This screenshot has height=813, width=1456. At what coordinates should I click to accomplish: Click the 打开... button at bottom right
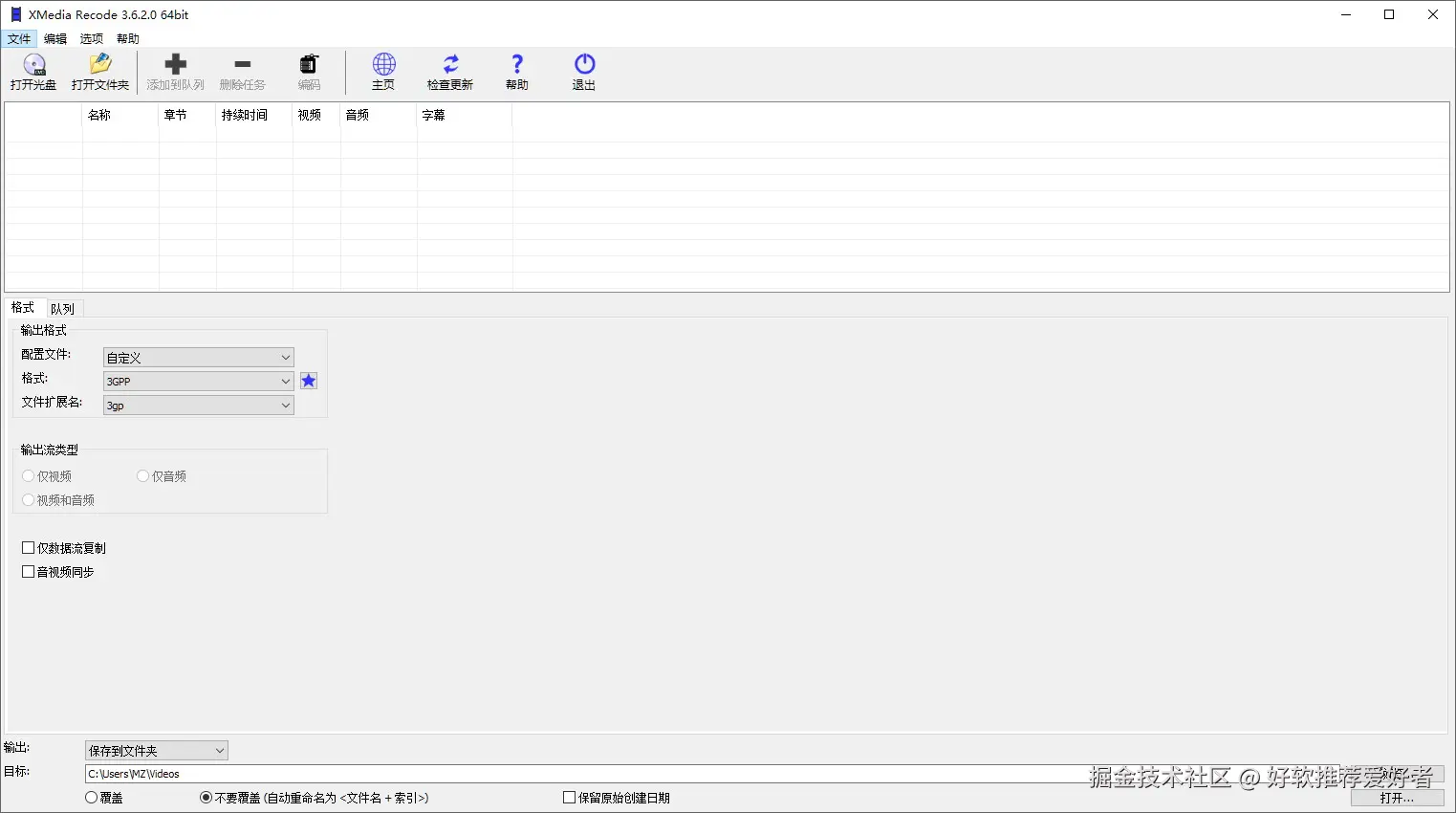click(1397, 798)
